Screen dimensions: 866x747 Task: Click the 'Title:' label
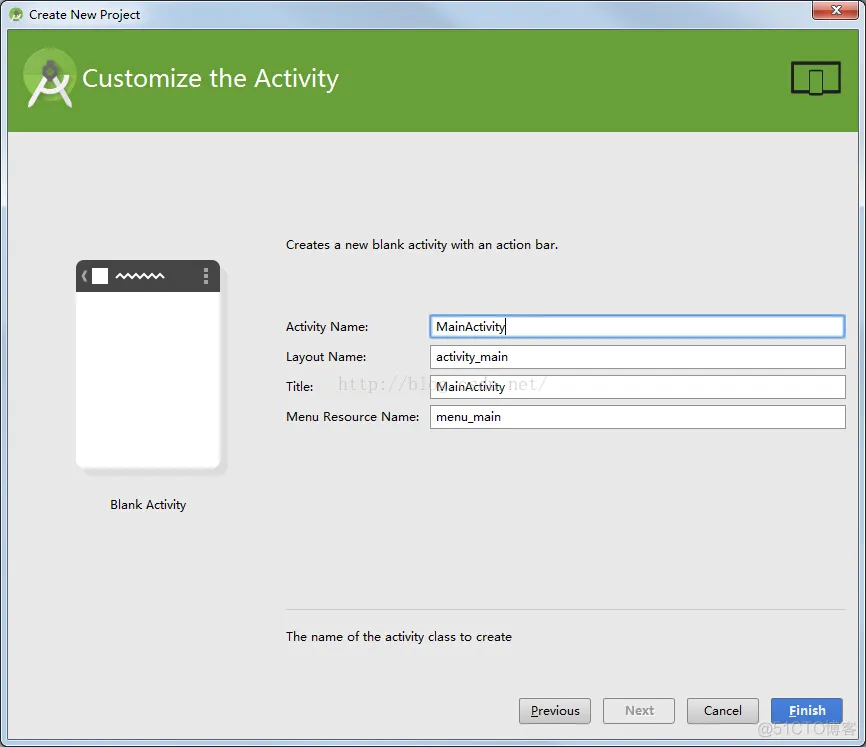click(299, 386)
